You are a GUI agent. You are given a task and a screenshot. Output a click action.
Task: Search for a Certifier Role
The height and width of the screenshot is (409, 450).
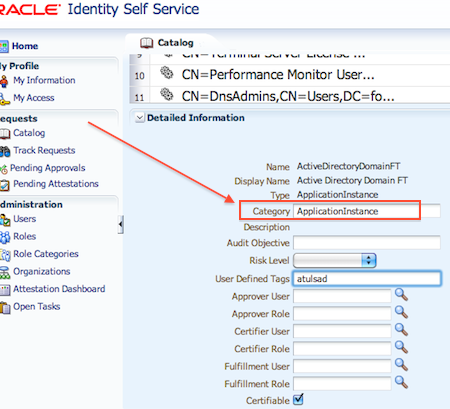[x=401, y=347]
